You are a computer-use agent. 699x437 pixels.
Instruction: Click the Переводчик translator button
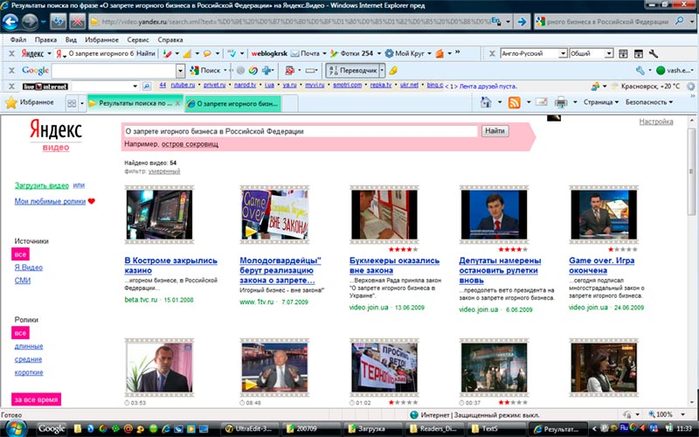coord(353,70)
